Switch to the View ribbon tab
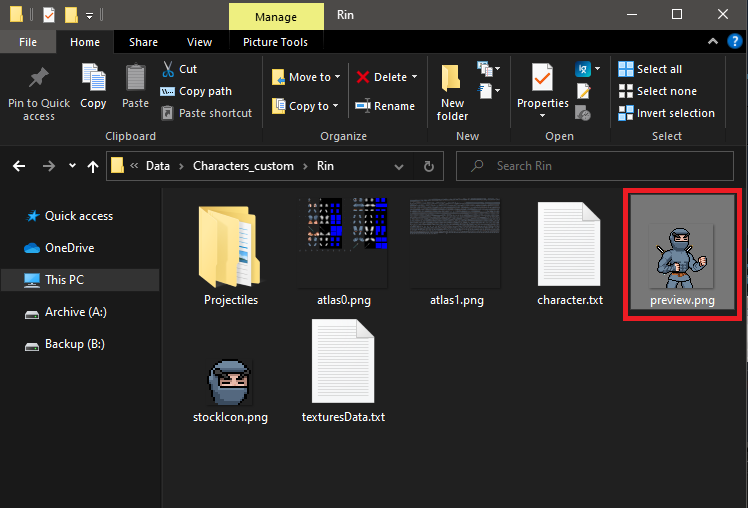748x508 pixels. click(199, 42)
